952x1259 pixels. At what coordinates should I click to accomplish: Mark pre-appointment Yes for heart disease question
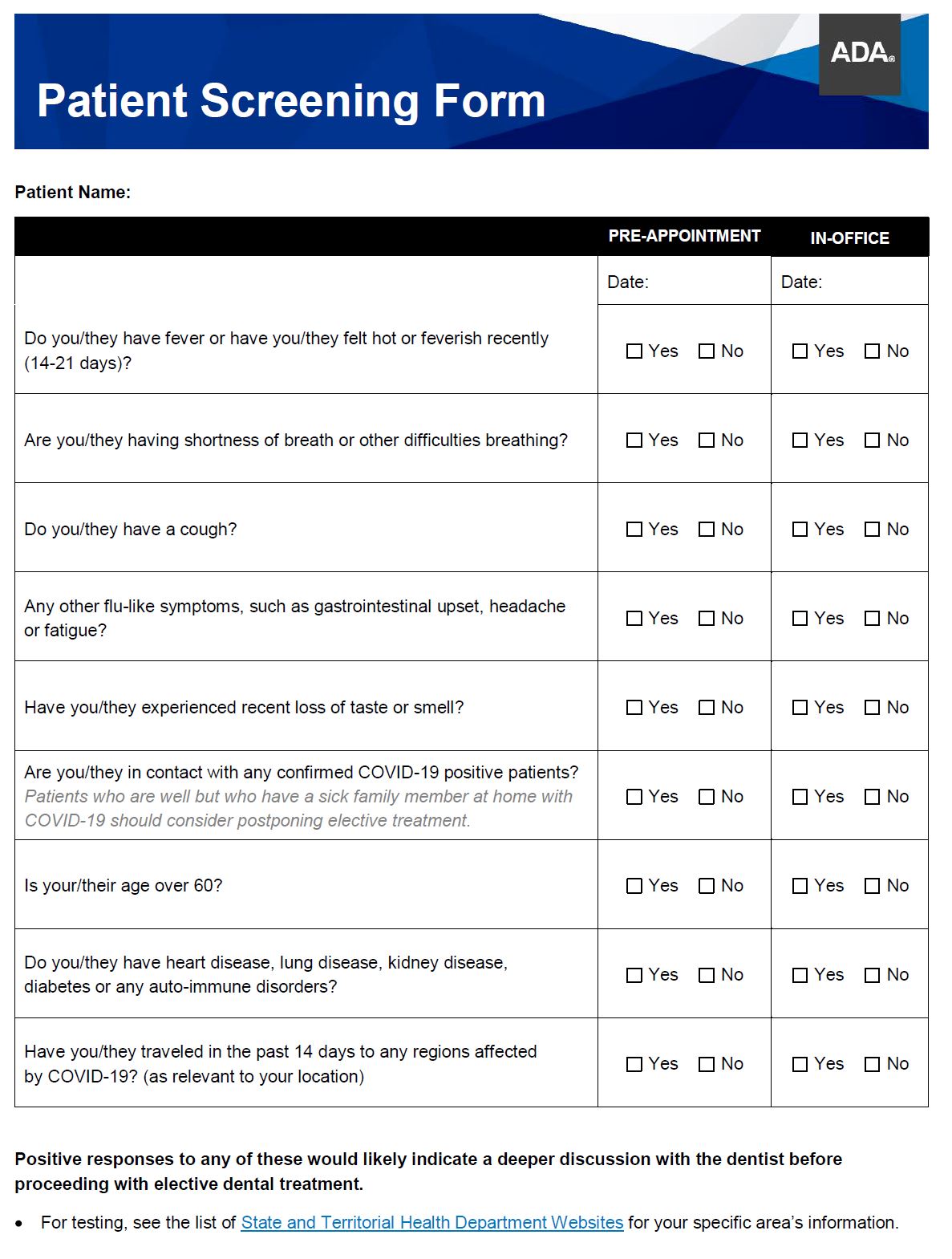click(634, 975)
